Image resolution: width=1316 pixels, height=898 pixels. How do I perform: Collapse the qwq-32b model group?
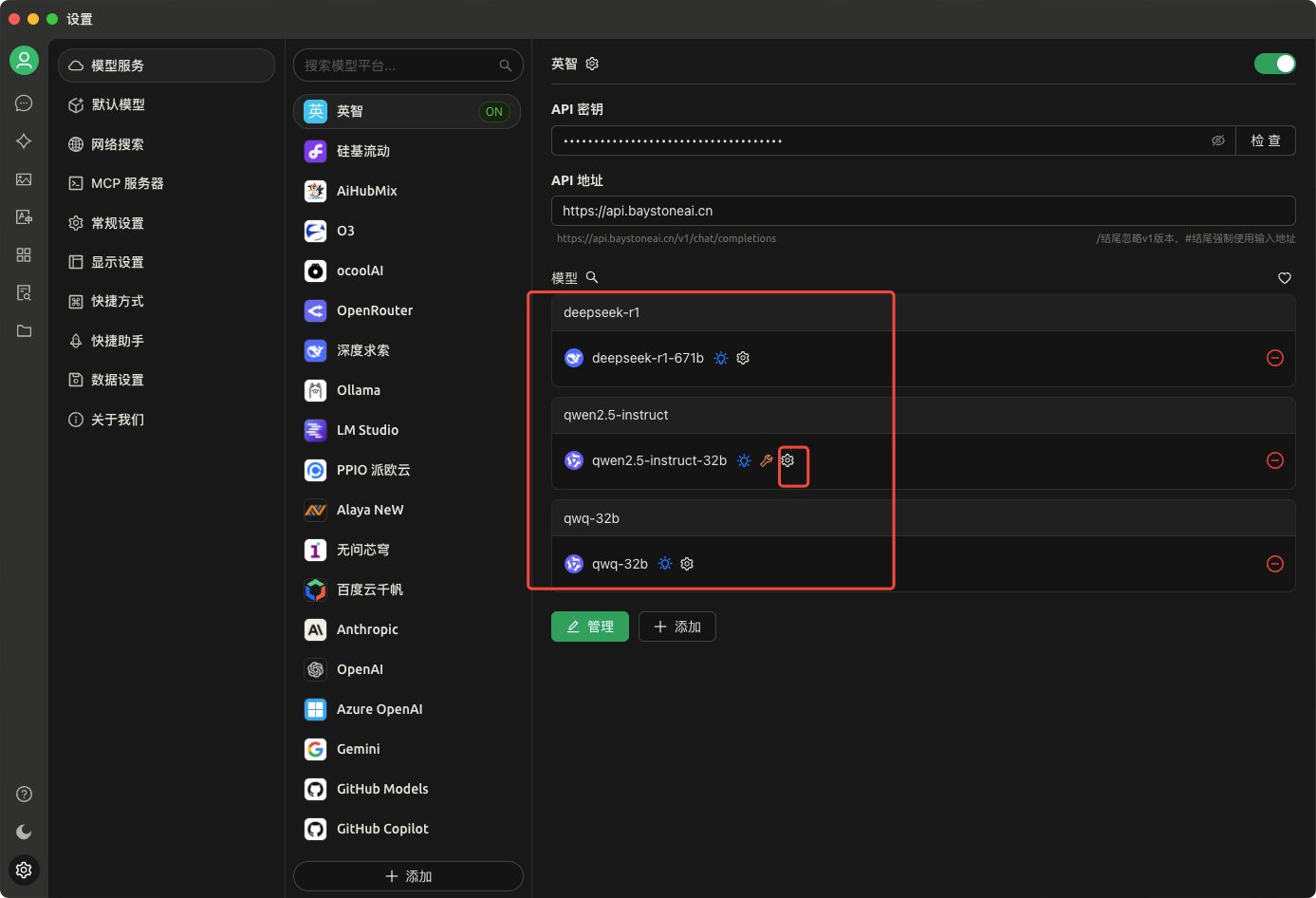coord(923,518)
